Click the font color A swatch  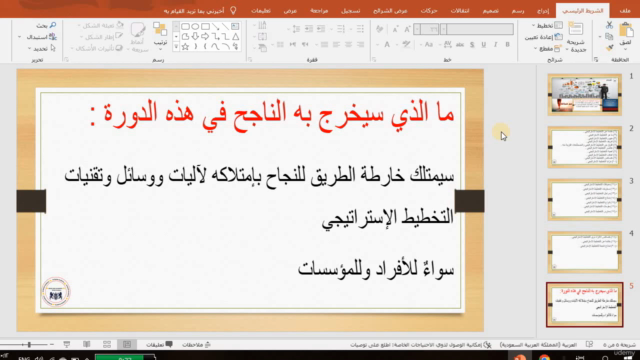[387, 44]
